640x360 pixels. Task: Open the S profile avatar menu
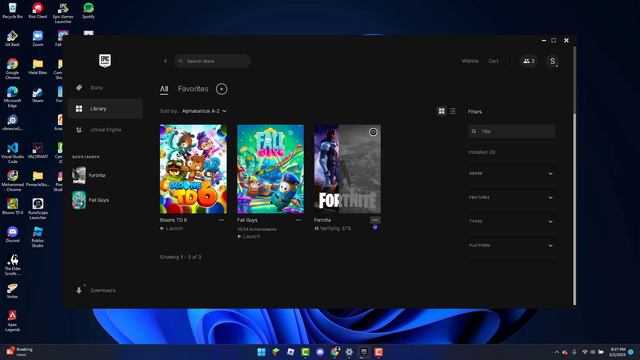[552, 61]
